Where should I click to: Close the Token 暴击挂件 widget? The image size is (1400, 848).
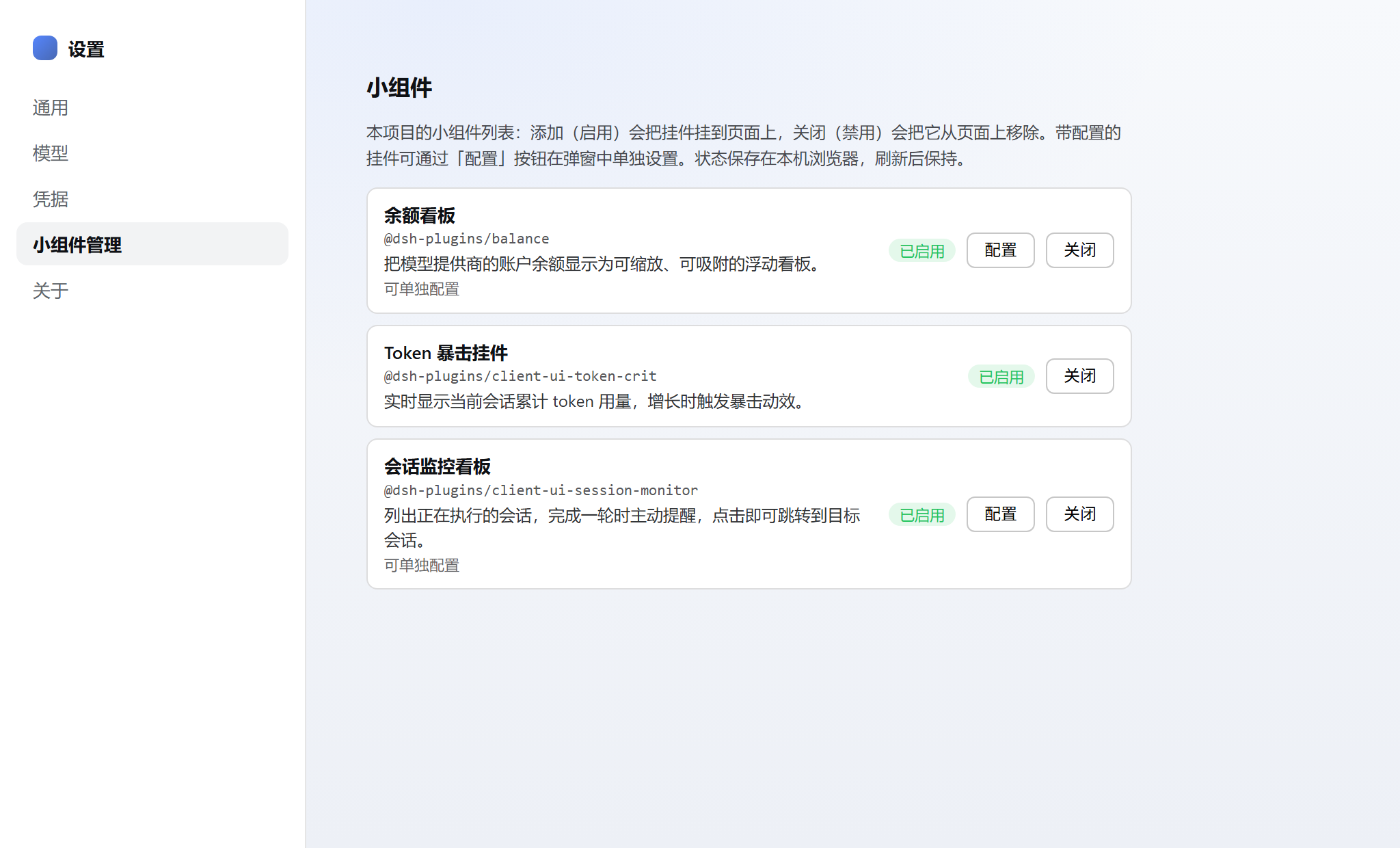(1079, 376)
